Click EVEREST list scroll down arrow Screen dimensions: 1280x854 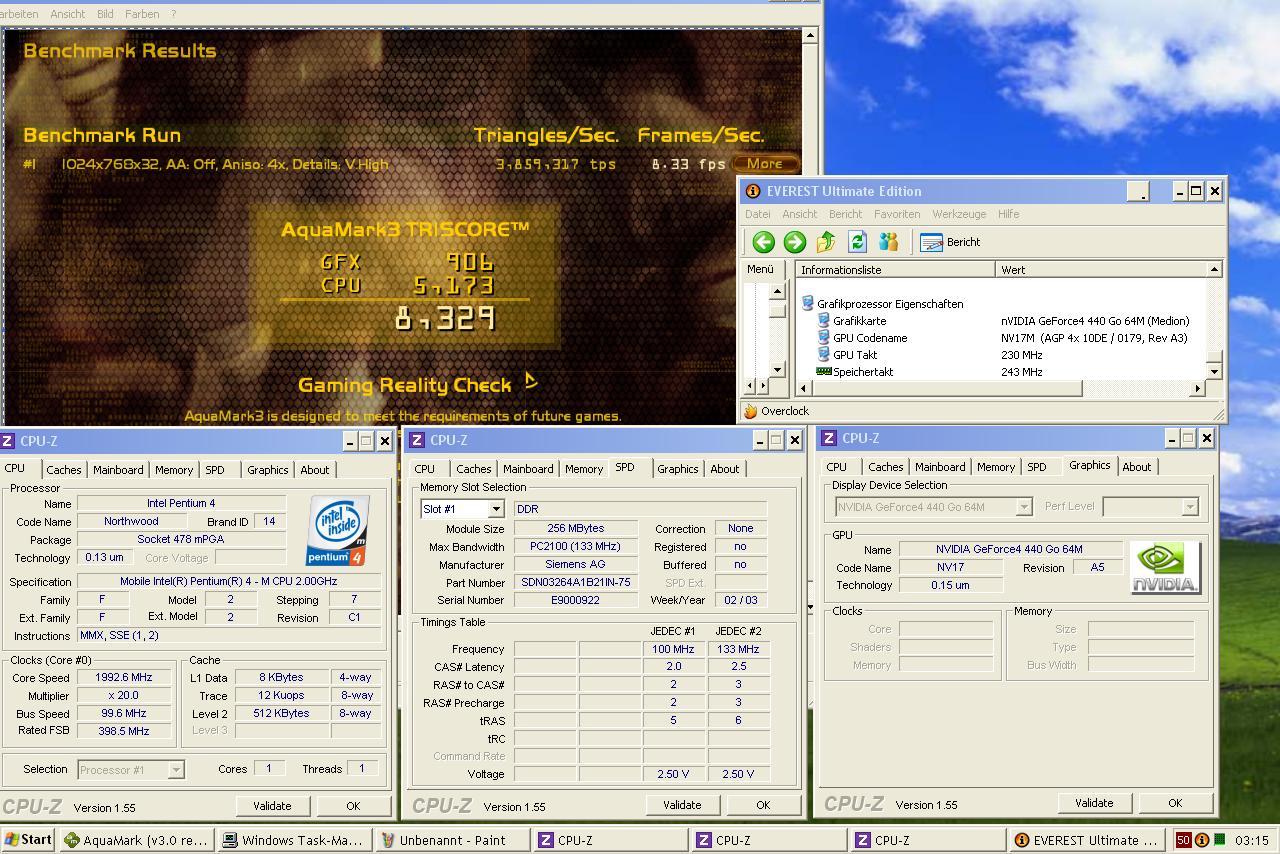pos(1214,371)
